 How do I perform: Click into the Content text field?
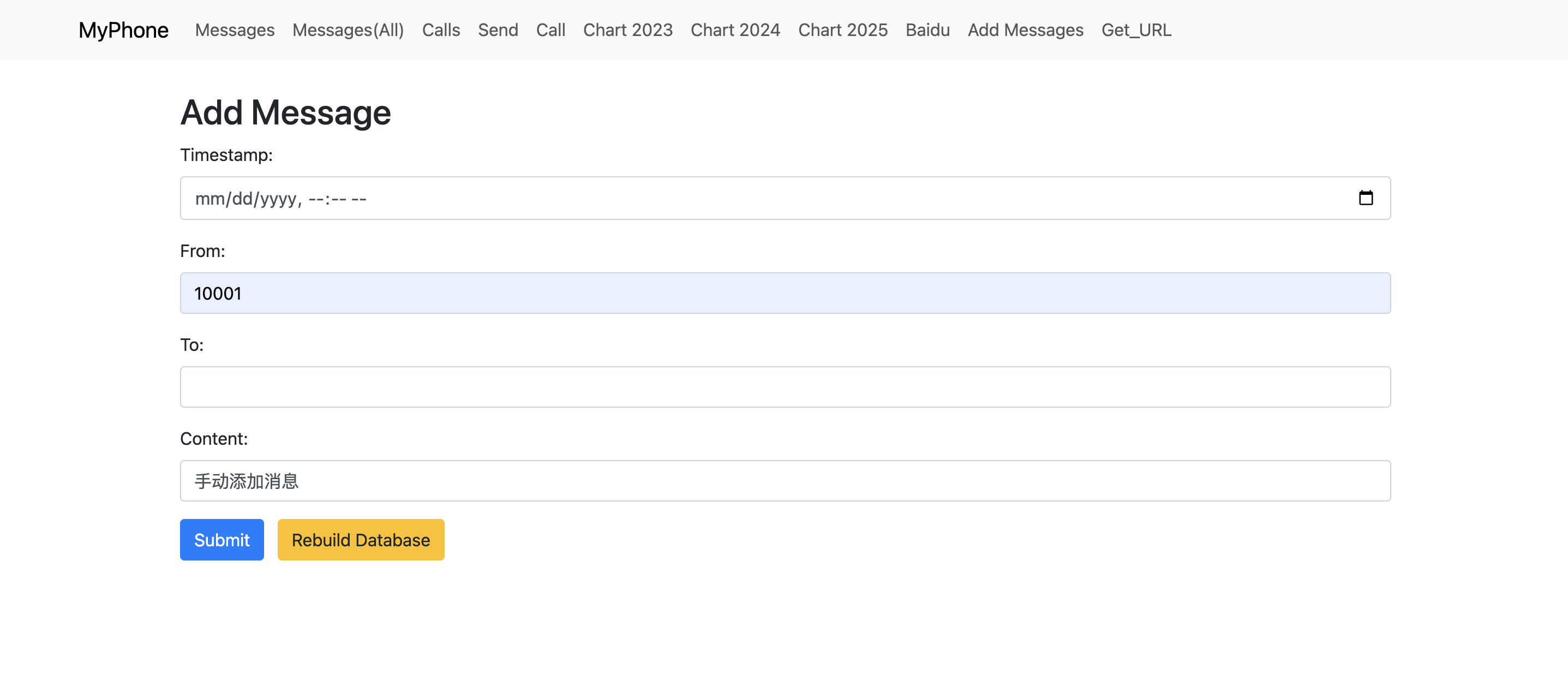(785, 480)
